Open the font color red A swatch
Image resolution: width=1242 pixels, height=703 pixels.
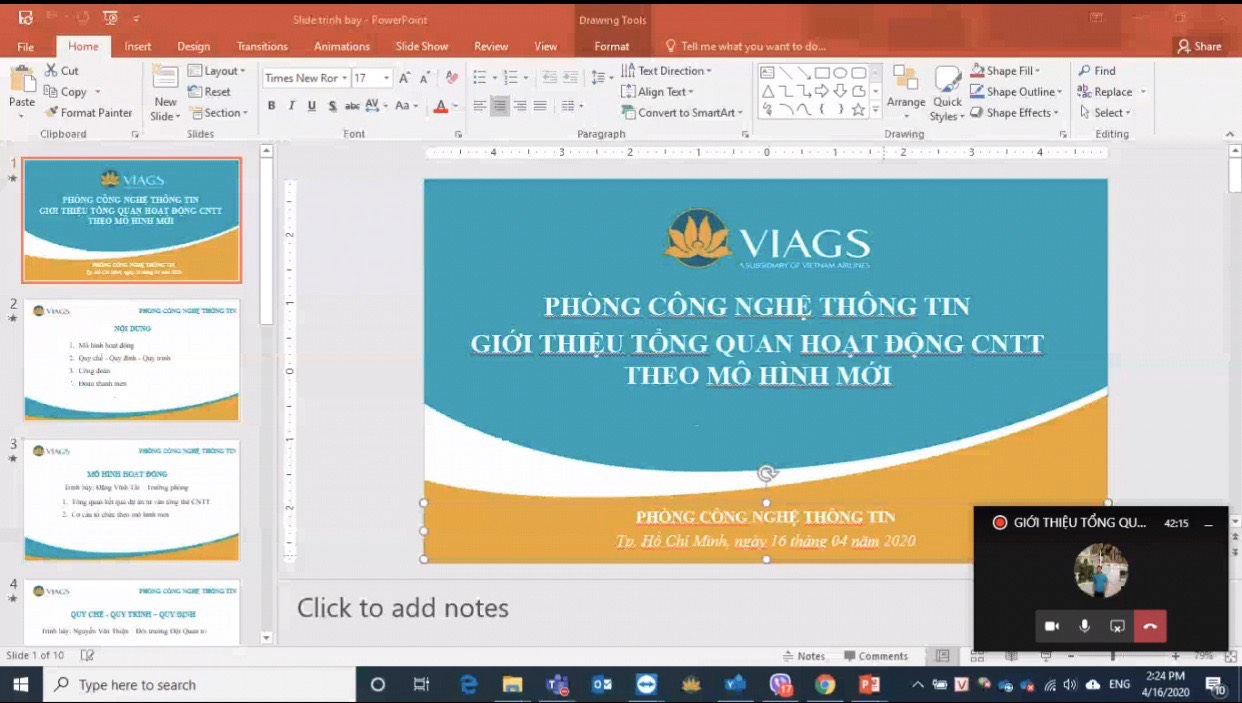[x=441, y=106]
